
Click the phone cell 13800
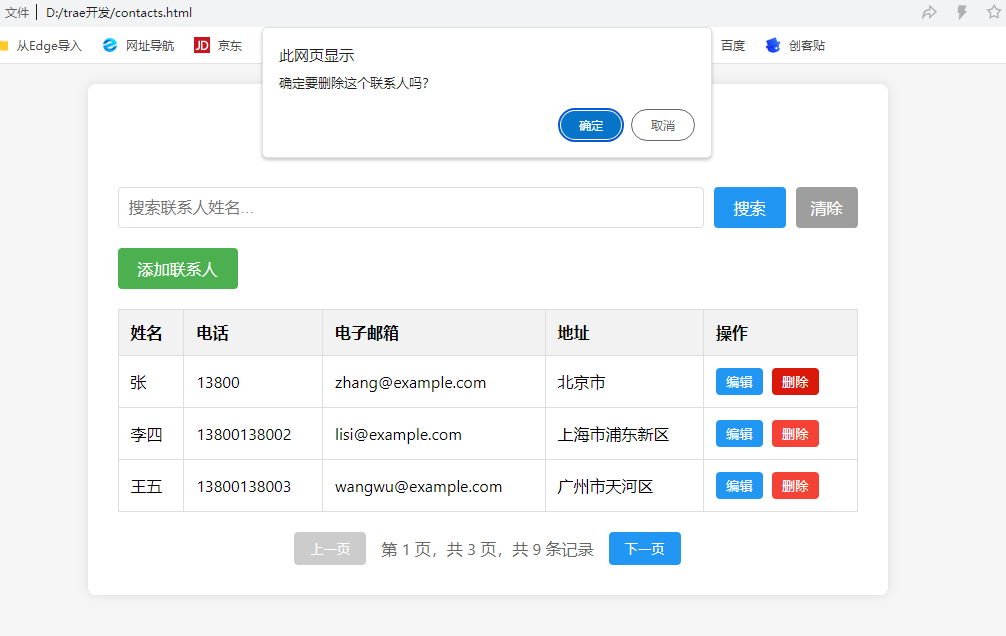click(218, 382)
